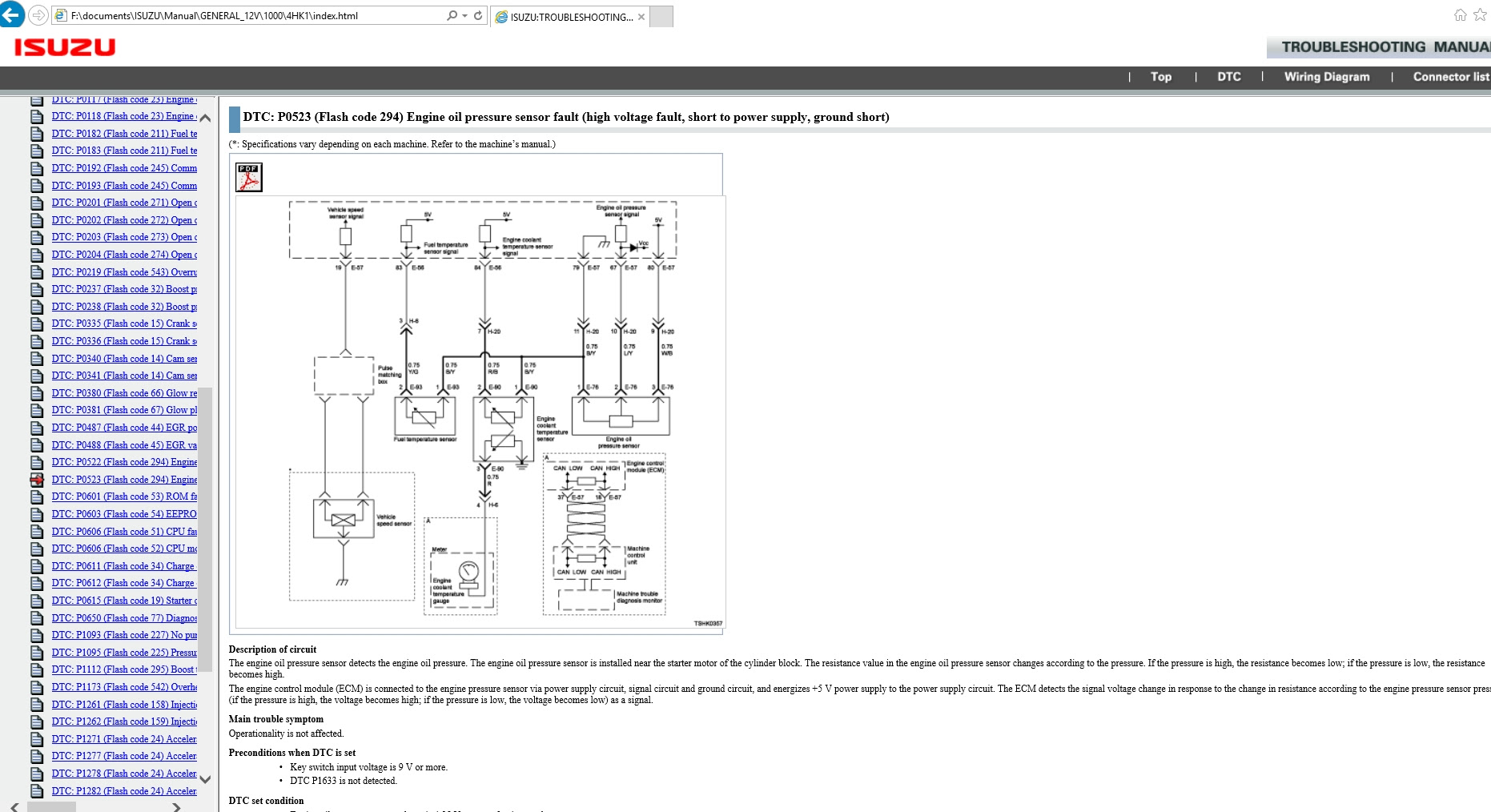
Task: Click the Favorites star icon
Action: coord(1480,15)
